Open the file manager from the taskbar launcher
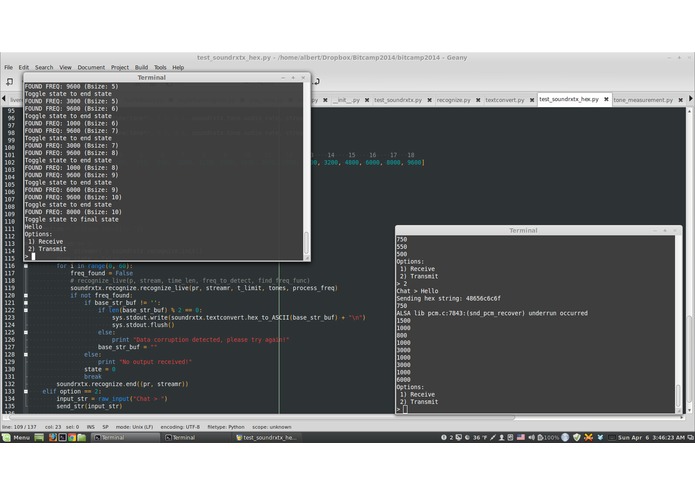 (82, 437)
